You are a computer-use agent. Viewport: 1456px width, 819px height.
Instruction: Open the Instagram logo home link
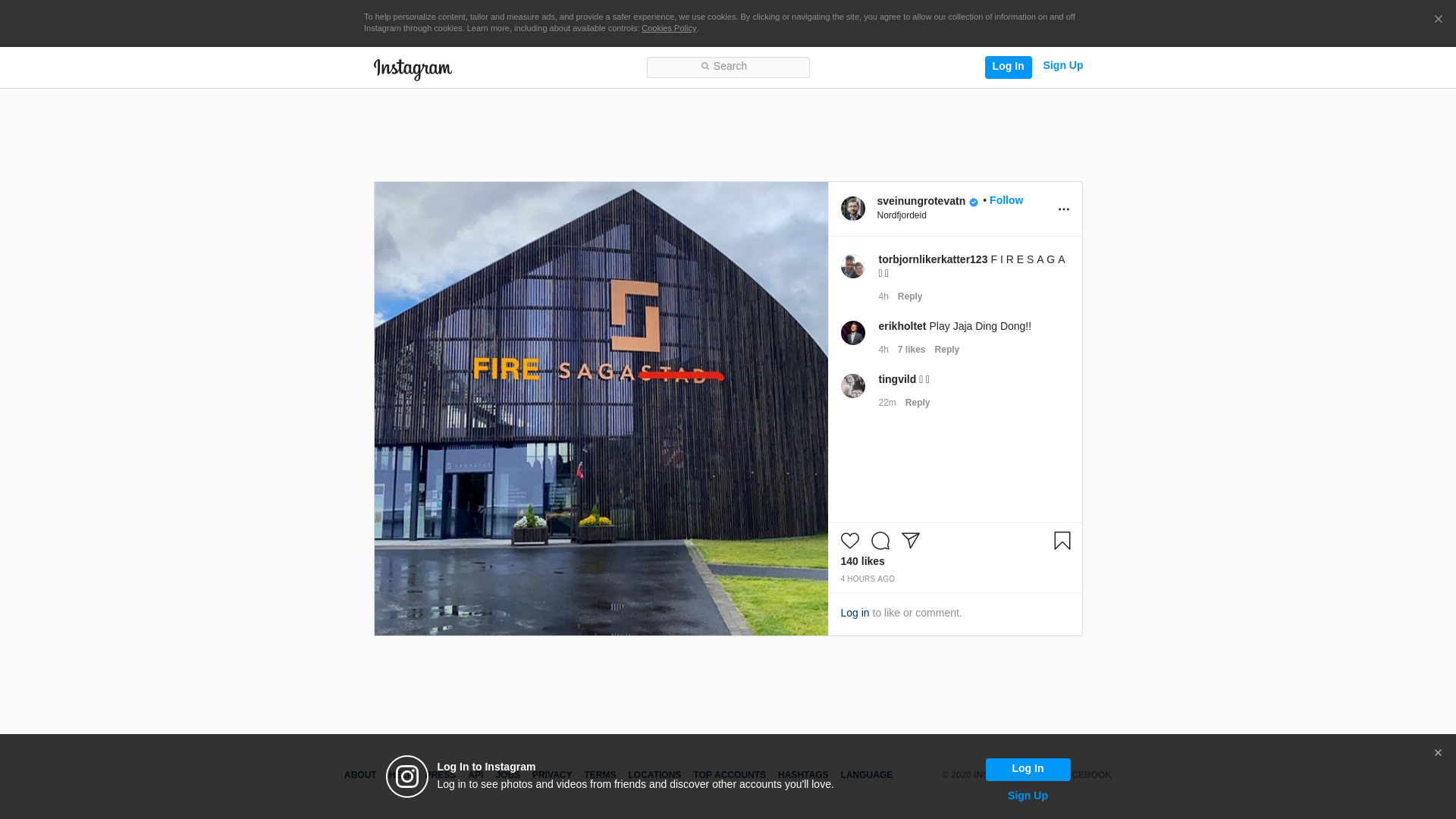coord(413,69)
